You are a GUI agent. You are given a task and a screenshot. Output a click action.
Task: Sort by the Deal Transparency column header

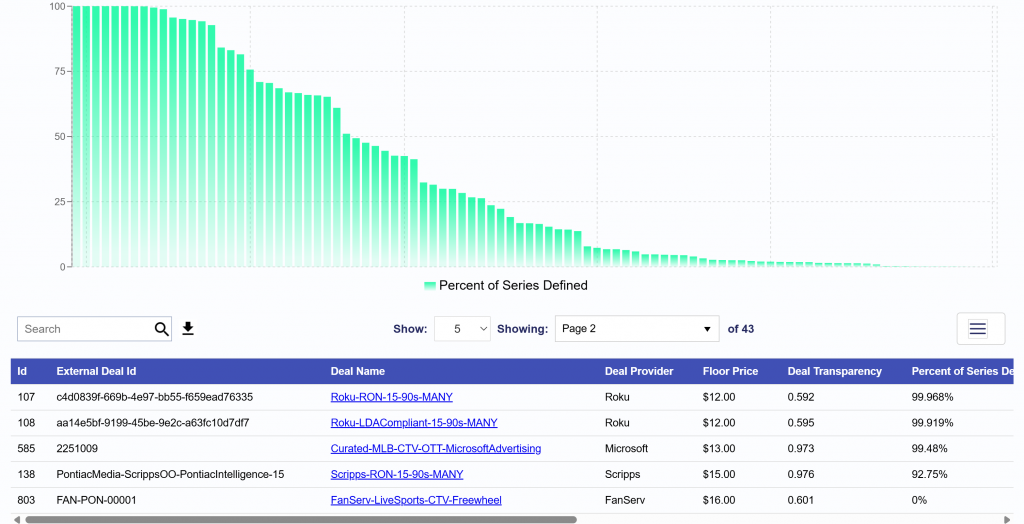(x=834, y=371)
